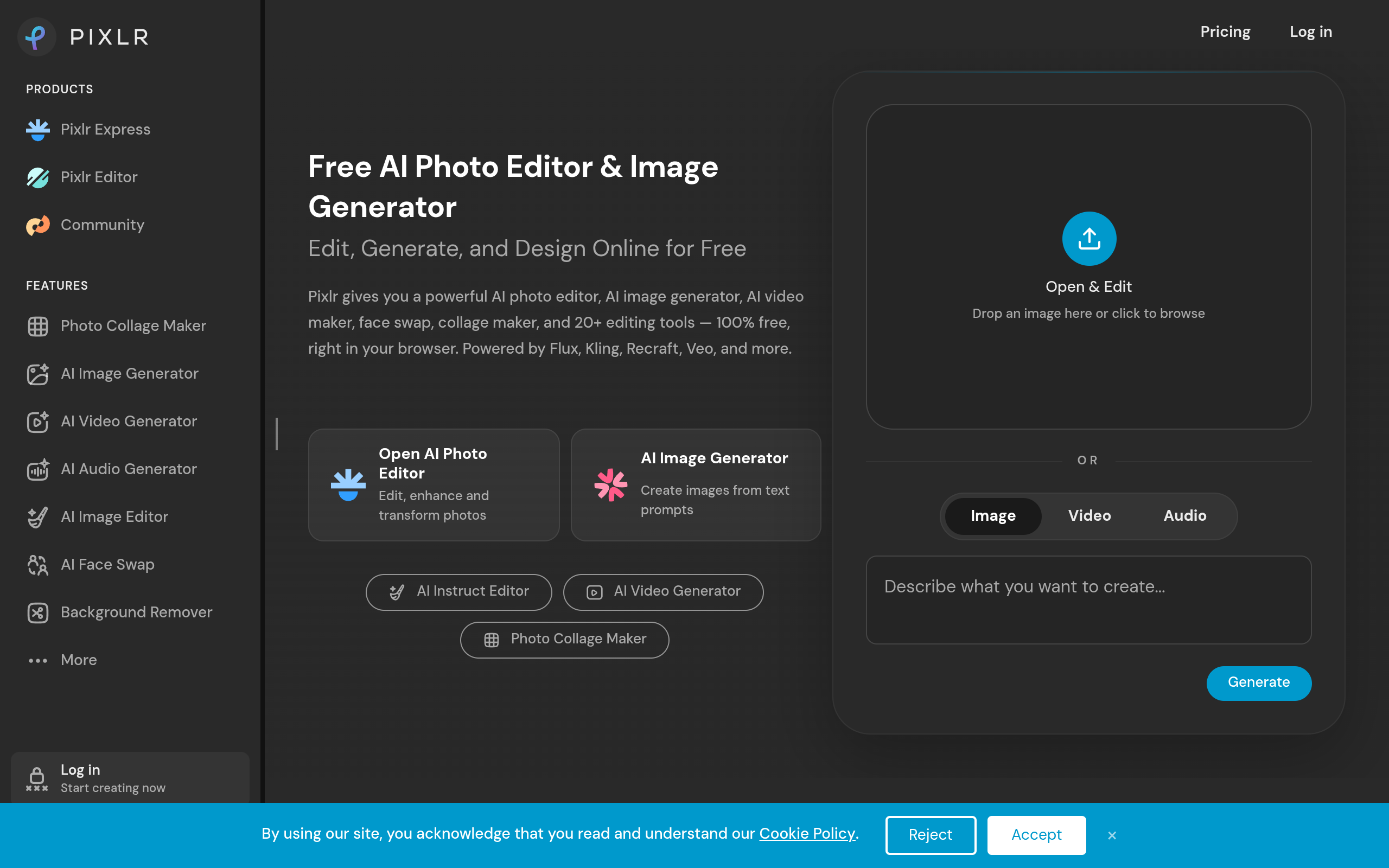Image resolution: width=1389 pixels, height=868 pixels.
Task: Click the AI Image Generator sidebar icon
Action: tap(38, 374)
